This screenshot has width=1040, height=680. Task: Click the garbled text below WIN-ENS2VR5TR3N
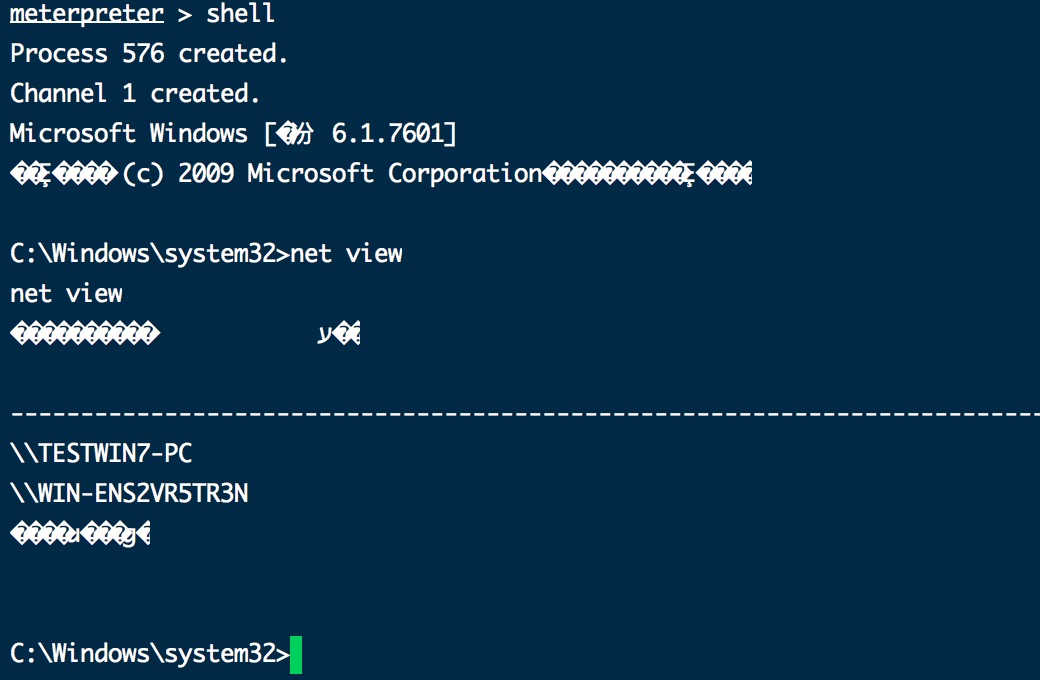click(x=80, y=534)
